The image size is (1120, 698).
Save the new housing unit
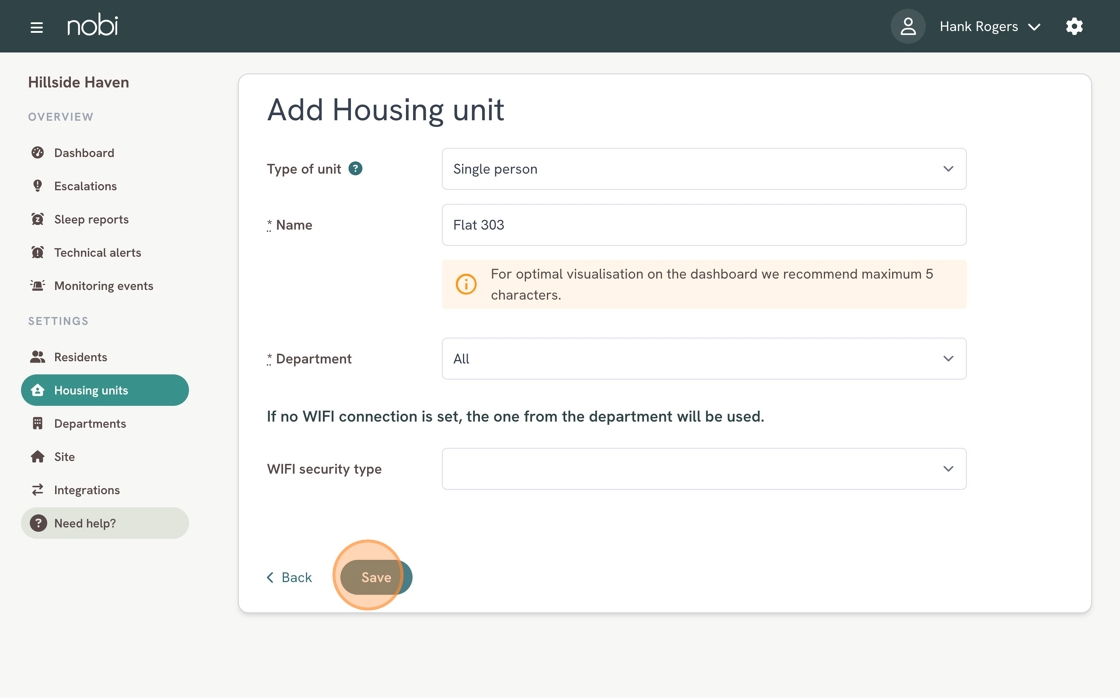click(x=375, y=577)
